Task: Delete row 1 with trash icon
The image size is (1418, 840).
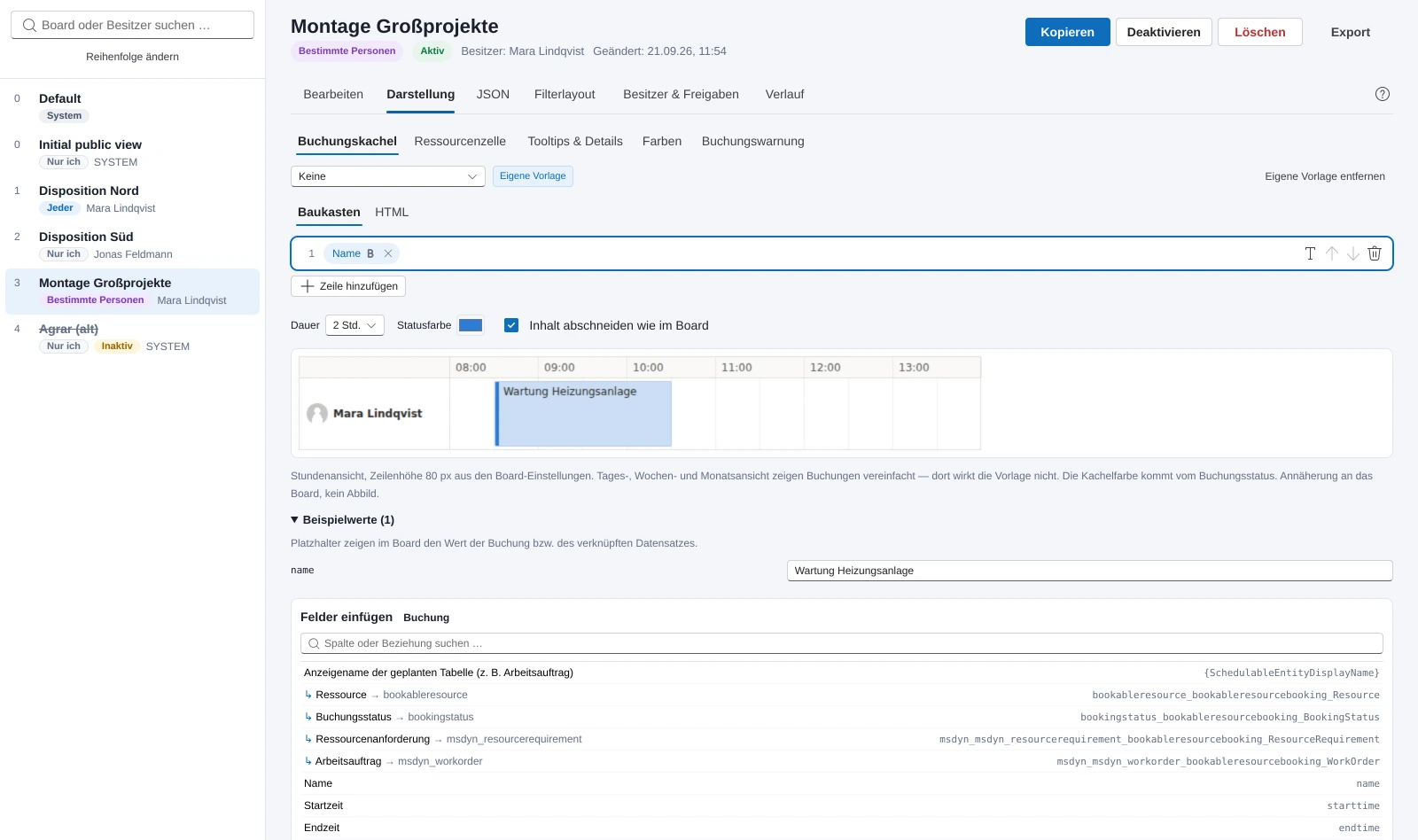Action: (x=1374, y=253)
